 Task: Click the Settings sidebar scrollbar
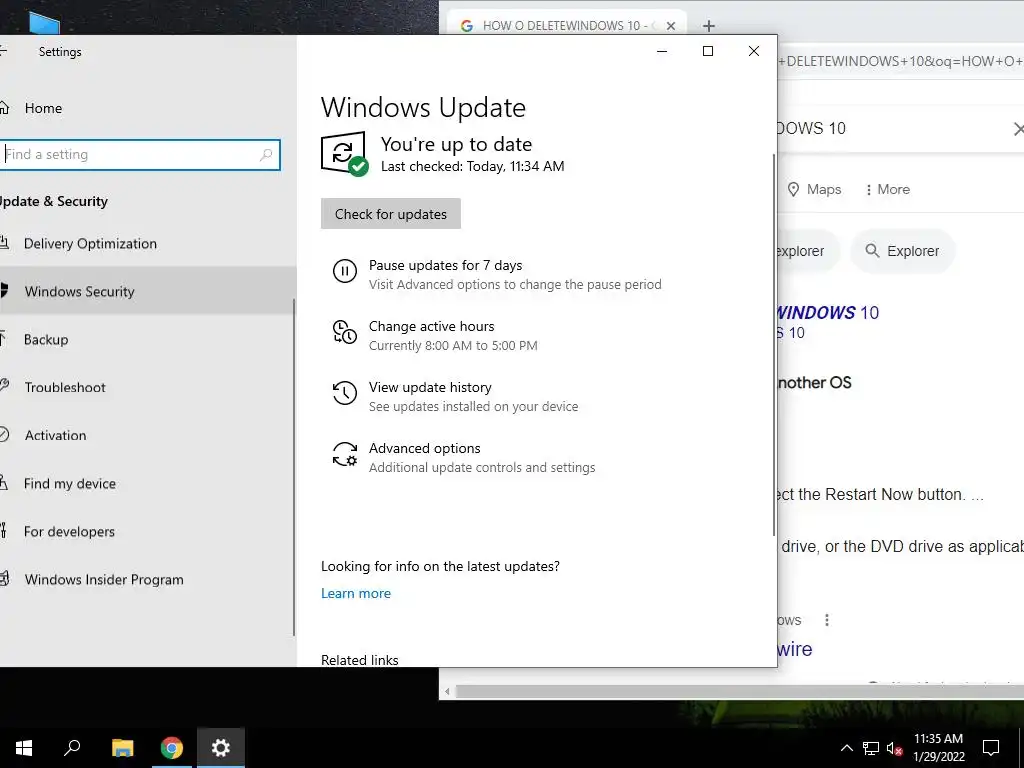click(294, 467)
